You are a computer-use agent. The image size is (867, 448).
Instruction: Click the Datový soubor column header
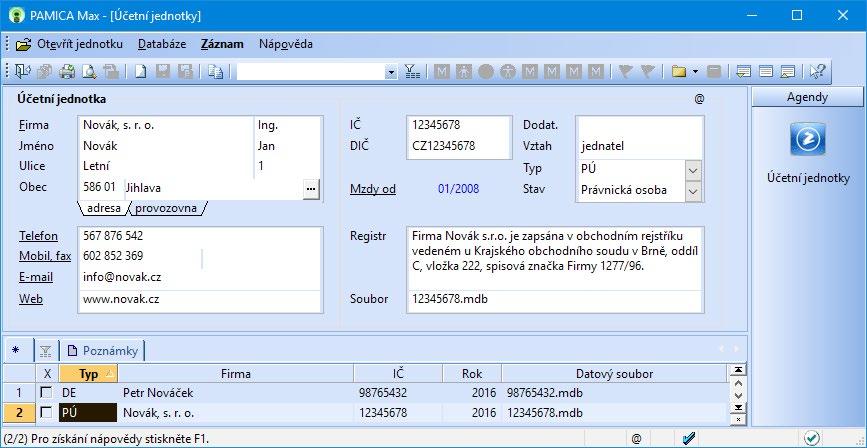(614, 374)
